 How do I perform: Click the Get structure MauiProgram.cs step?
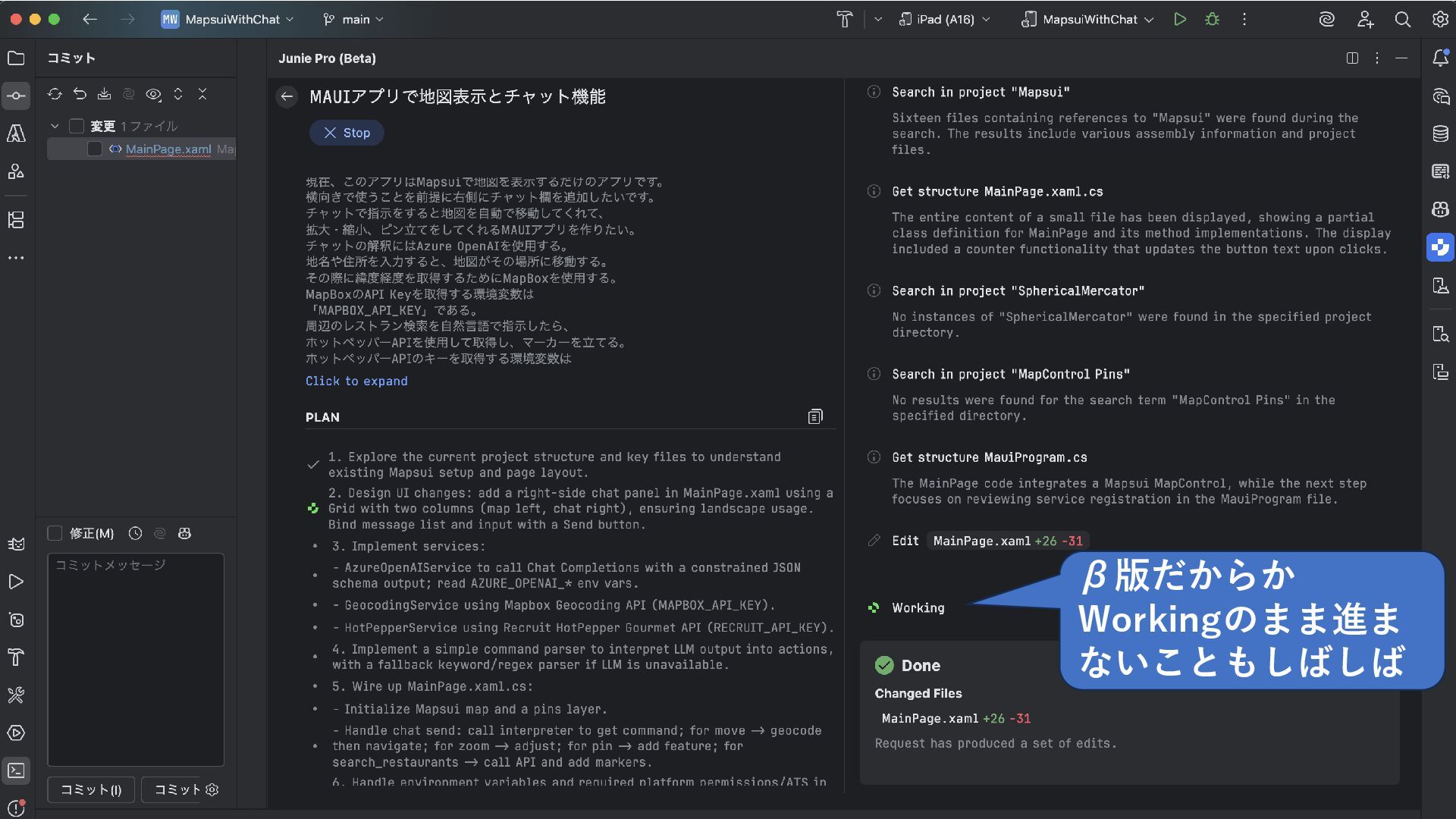pyautogui.click(x=990, y=457)
